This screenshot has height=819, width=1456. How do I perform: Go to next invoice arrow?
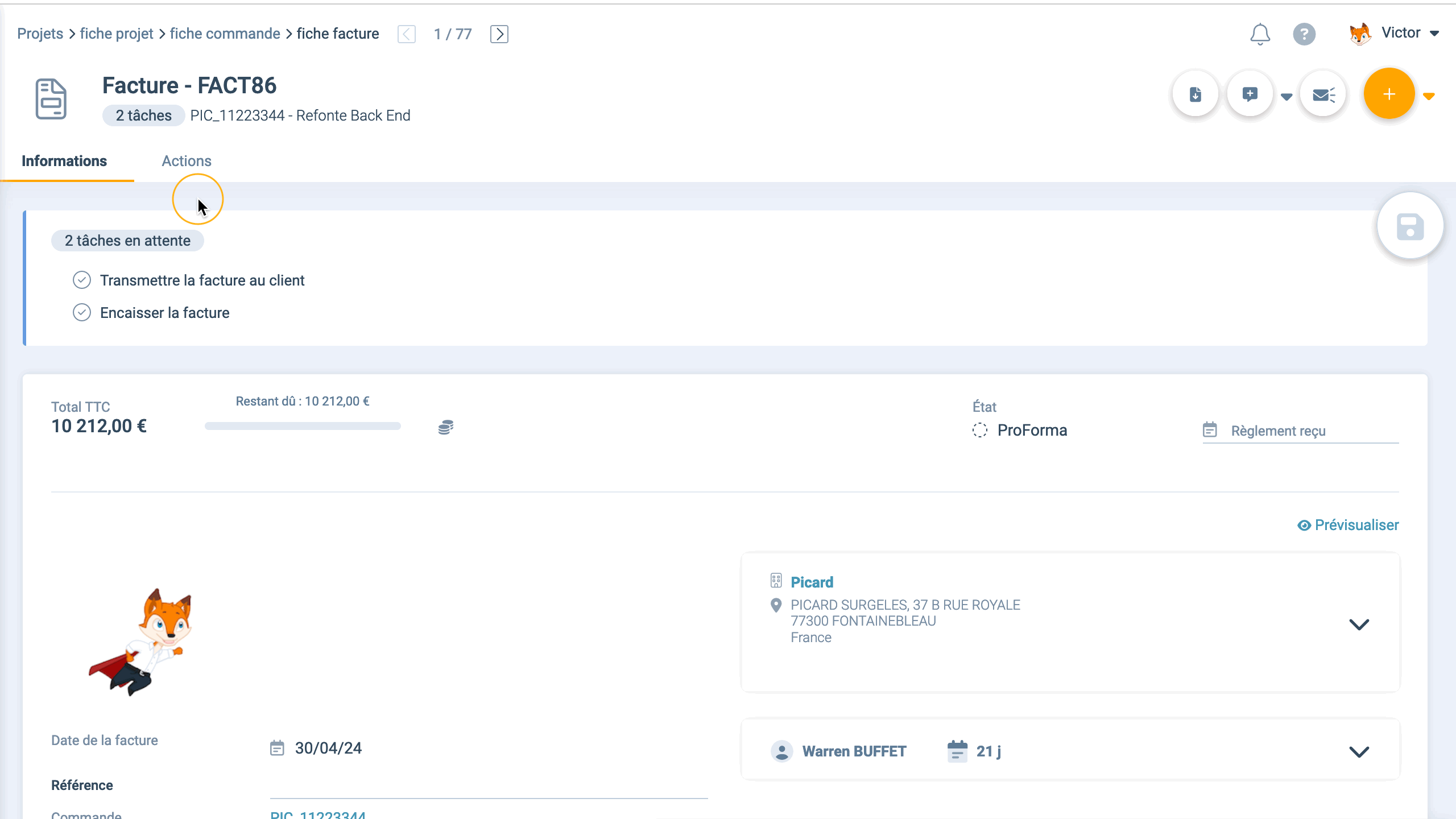pos(499,34)
